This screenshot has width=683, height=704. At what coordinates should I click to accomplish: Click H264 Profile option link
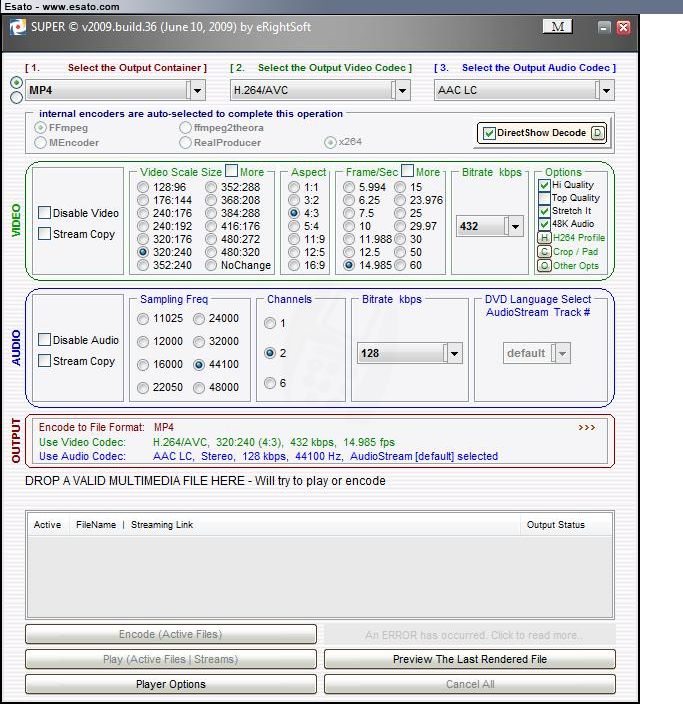579,238
